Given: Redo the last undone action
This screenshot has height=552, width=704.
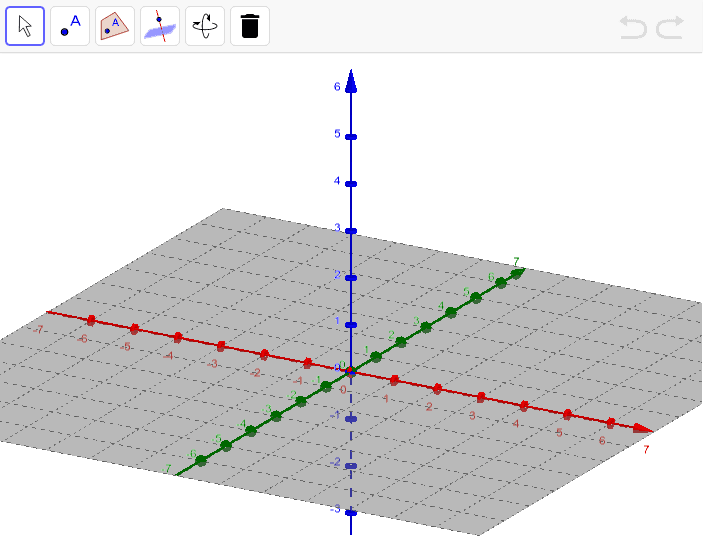Looking at the screenshot, I should [670, 27].
